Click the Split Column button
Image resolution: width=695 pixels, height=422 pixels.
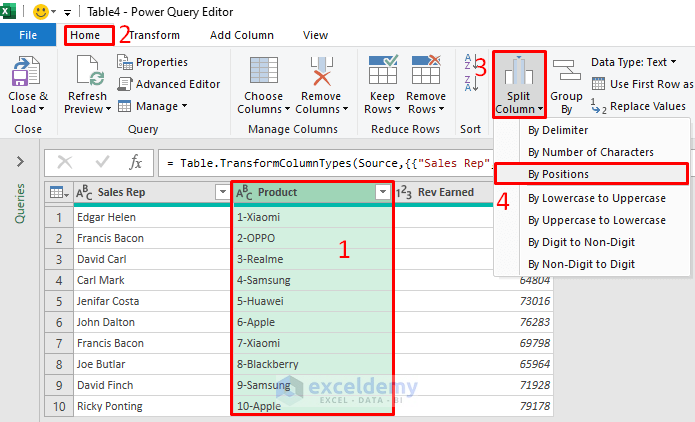point(519,85)
